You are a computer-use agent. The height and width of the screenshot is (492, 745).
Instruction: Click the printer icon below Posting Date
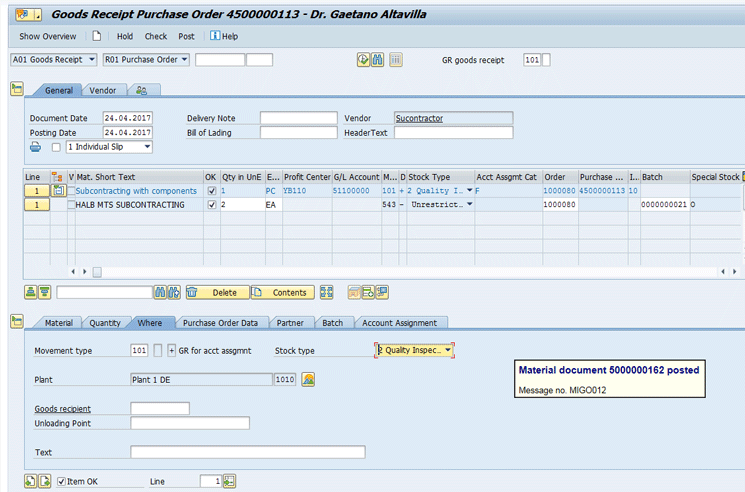36,147
